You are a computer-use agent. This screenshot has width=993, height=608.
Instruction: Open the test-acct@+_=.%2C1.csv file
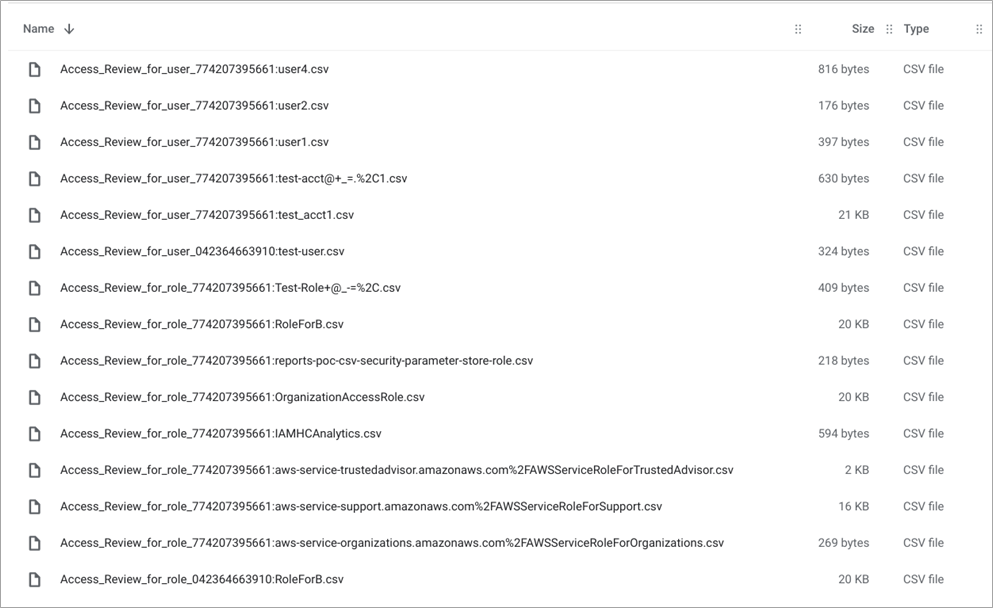[x=233, y=179]
